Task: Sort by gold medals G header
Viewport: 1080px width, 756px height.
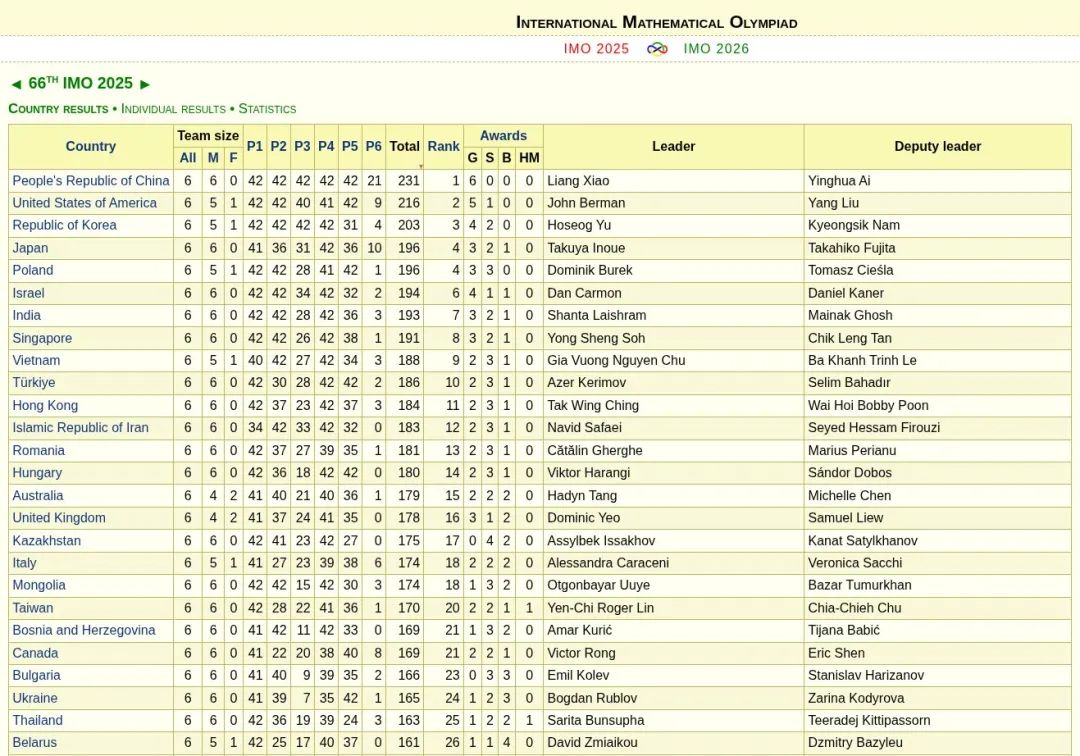Action: (472, 158)
